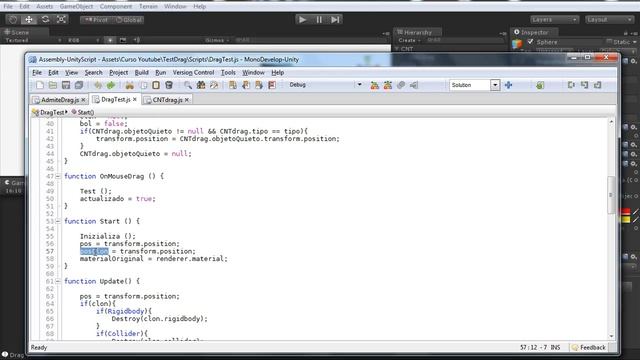The image size is (640, 360).
Task: Select Unity's Rotate tool in the toolbar
Action: (45, 20)
